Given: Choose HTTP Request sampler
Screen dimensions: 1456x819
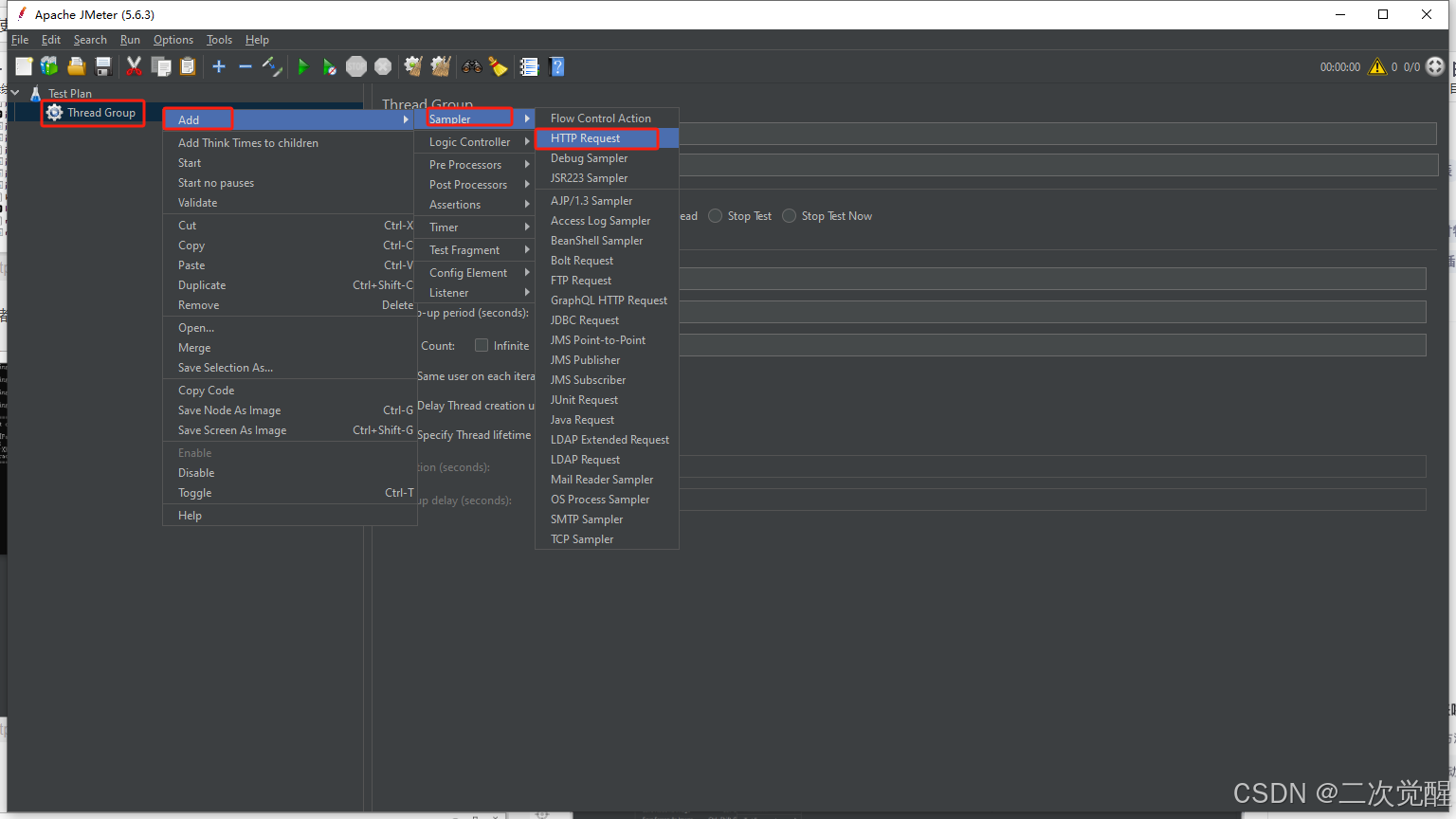Looking at the screenshot, I should coord(607,138).
